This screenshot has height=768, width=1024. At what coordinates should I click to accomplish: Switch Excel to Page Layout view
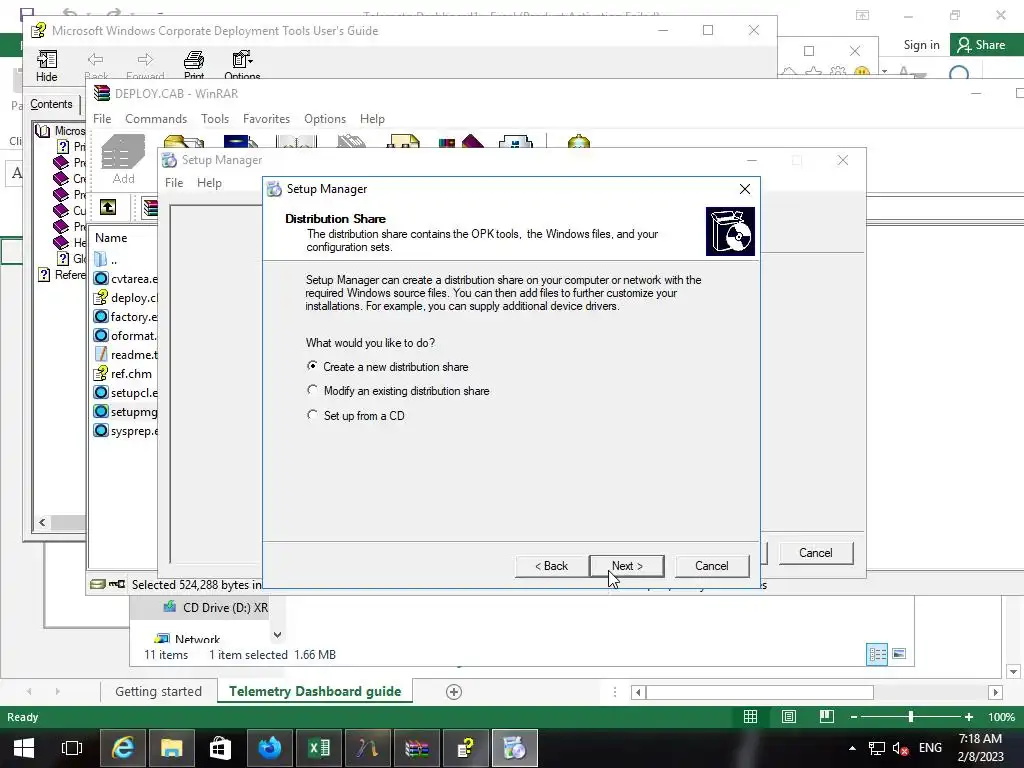tap(789, 716)
